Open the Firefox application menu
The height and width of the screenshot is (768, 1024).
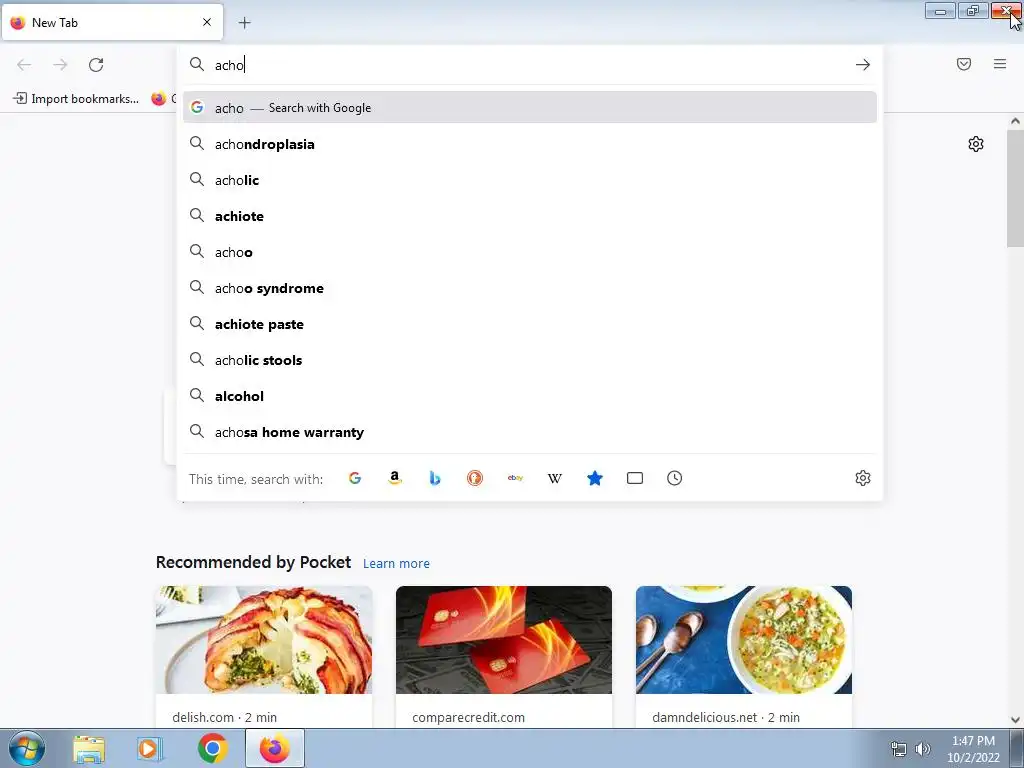(x=1000, y=64)
